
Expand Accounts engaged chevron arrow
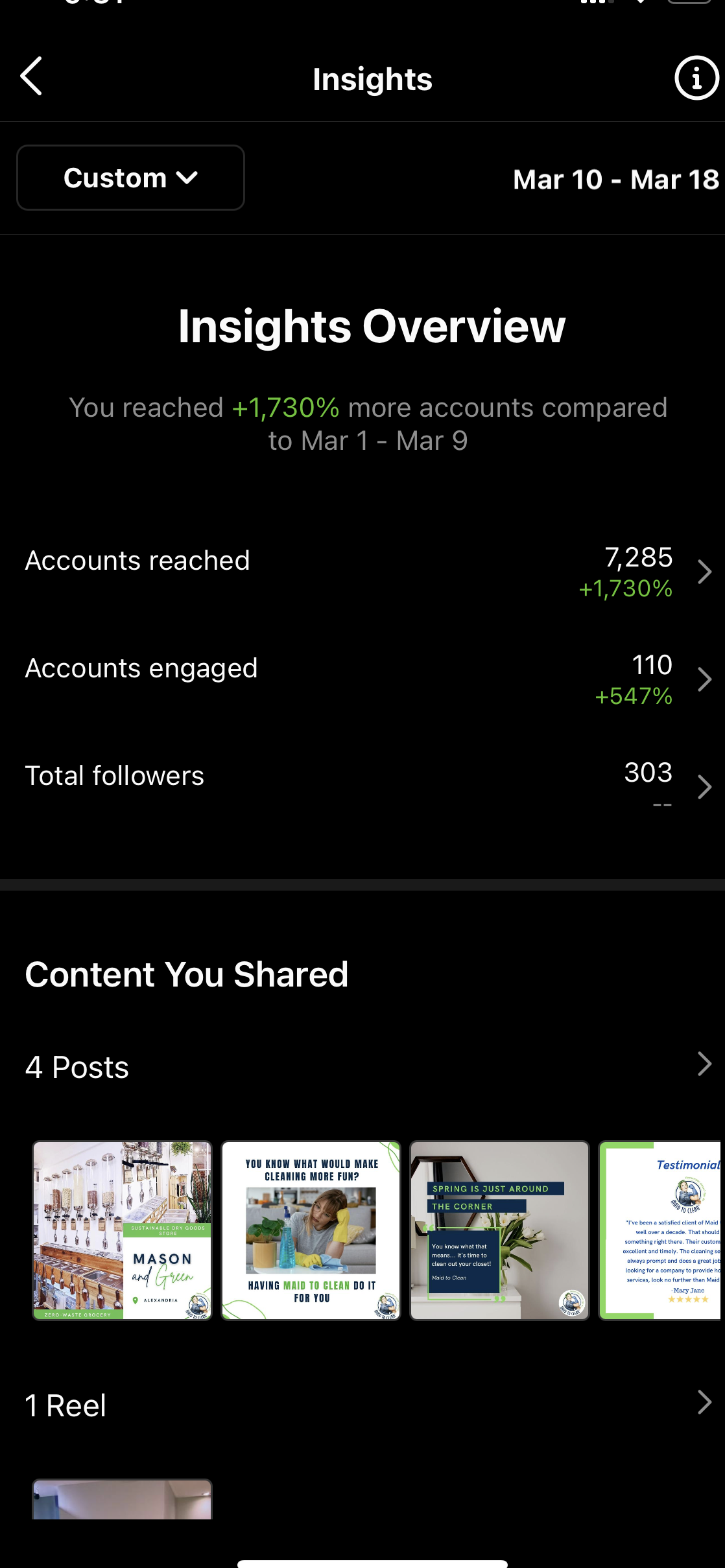(x=704, y=679)
